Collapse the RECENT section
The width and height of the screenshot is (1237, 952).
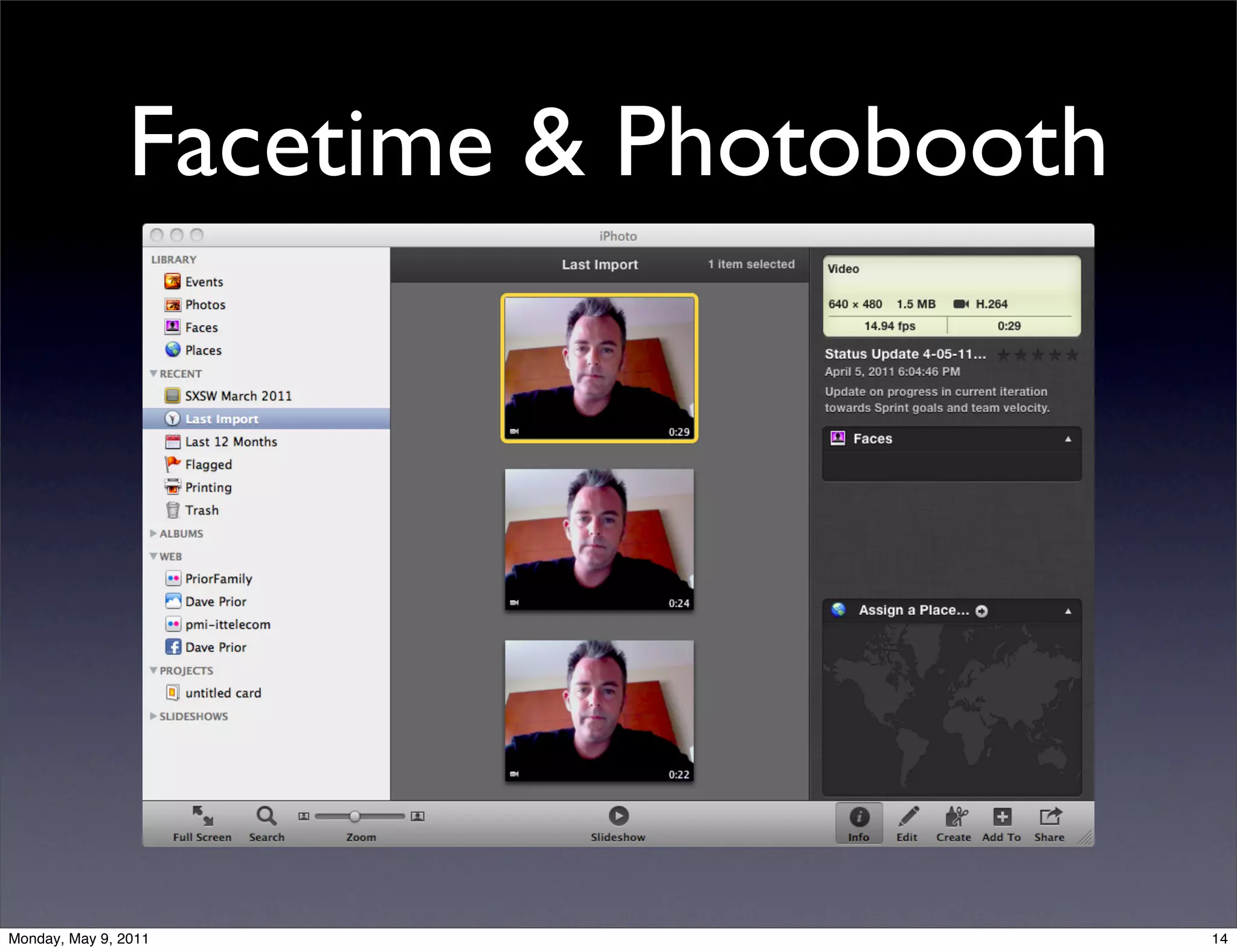[x=153, y=373]
